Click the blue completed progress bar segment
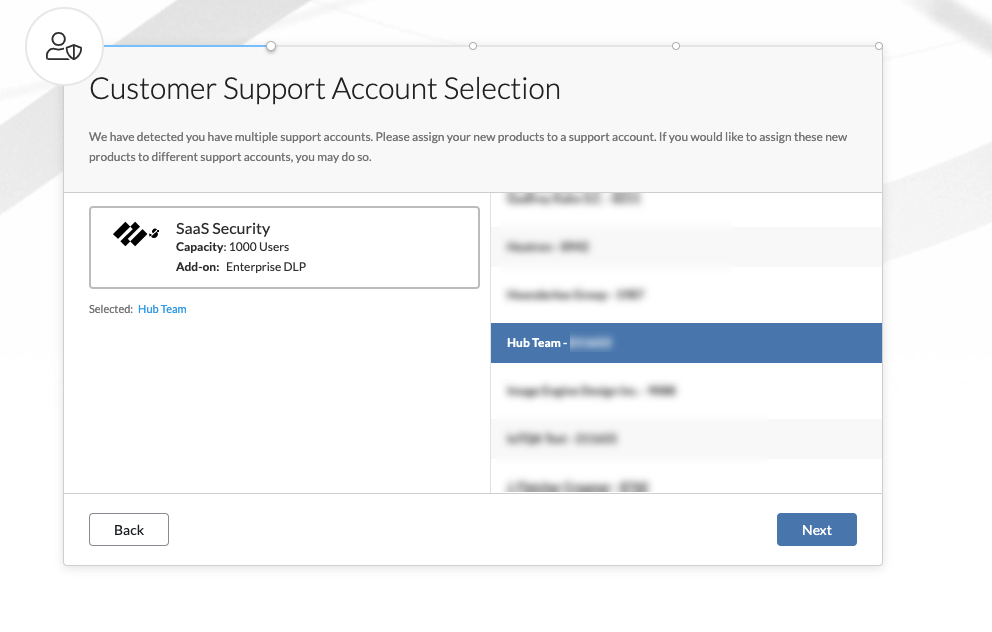The image size is (992, 632). pyautogui.click(x=185, y=46)
